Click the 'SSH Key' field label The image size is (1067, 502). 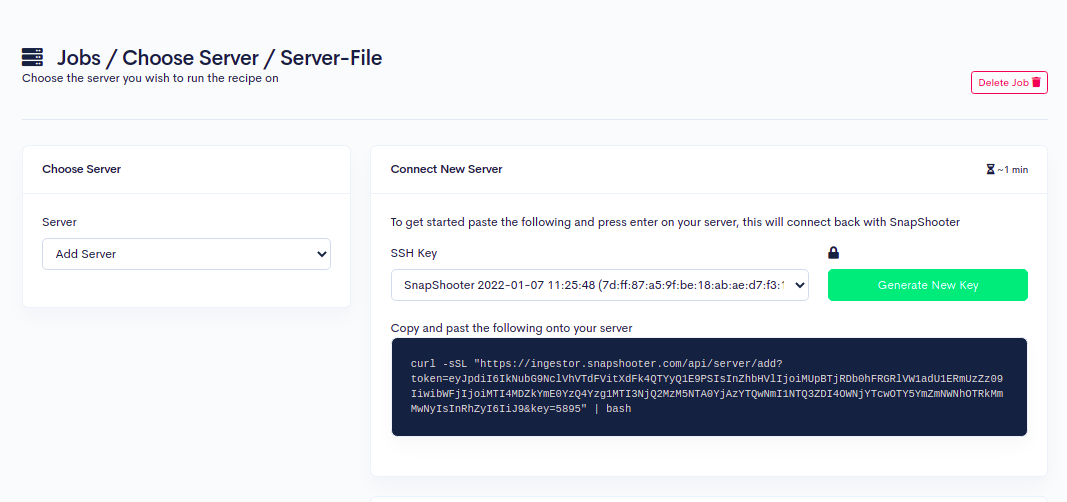click(x=414, y=253)
